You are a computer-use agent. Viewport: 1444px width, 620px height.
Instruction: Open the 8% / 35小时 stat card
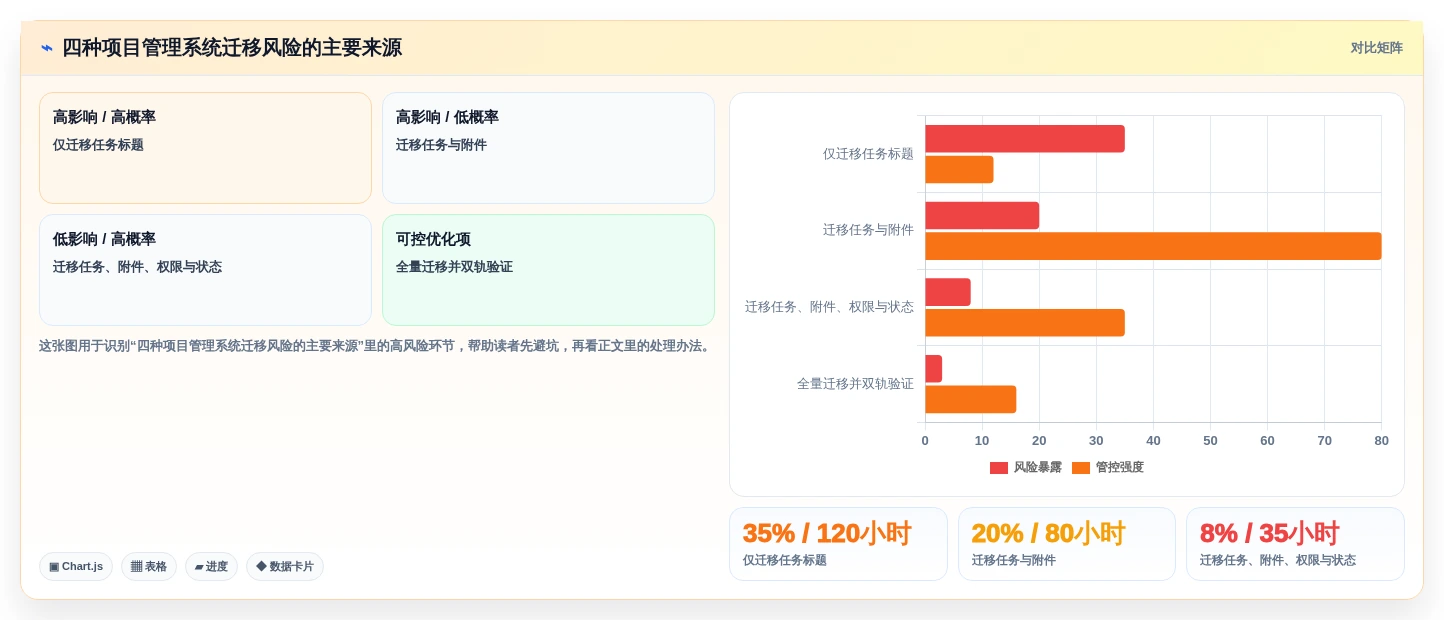coord(1295,544)
